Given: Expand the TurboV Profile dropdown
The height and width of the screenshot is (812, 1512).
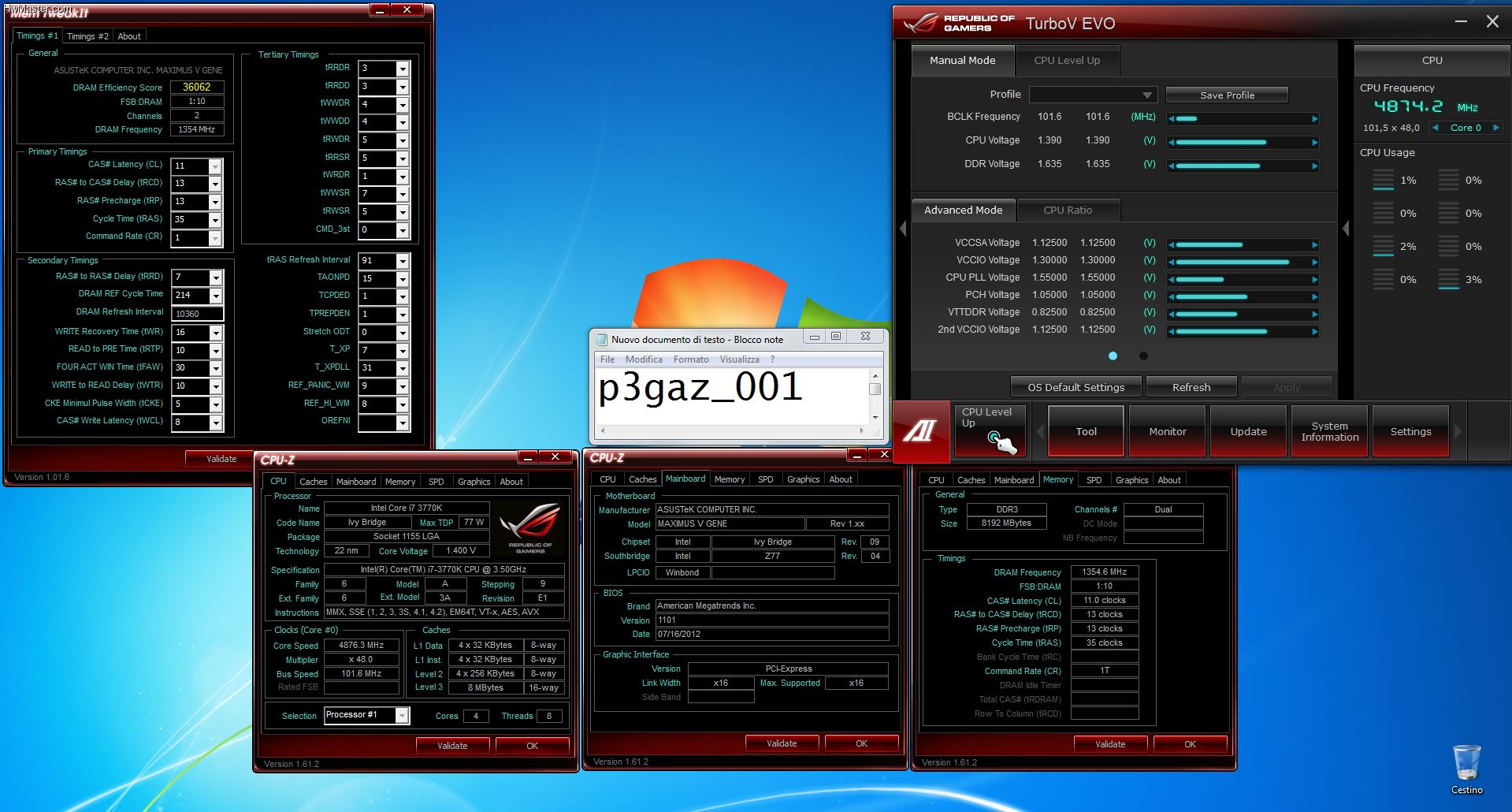Looking at the screenshot, I should point(1146,95).
